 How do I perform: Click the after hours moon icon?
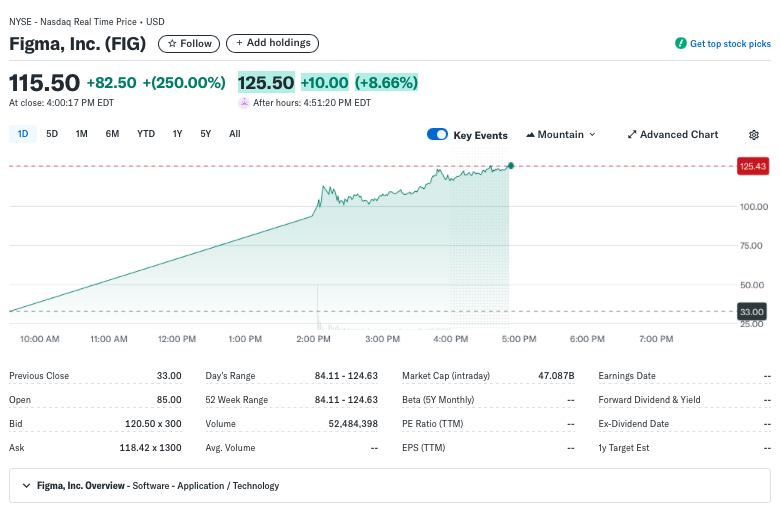[244, 102]
